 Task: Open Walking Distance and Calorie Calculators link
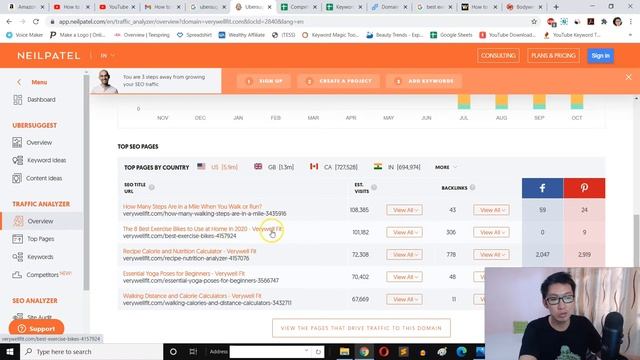(x=192, y=296)
